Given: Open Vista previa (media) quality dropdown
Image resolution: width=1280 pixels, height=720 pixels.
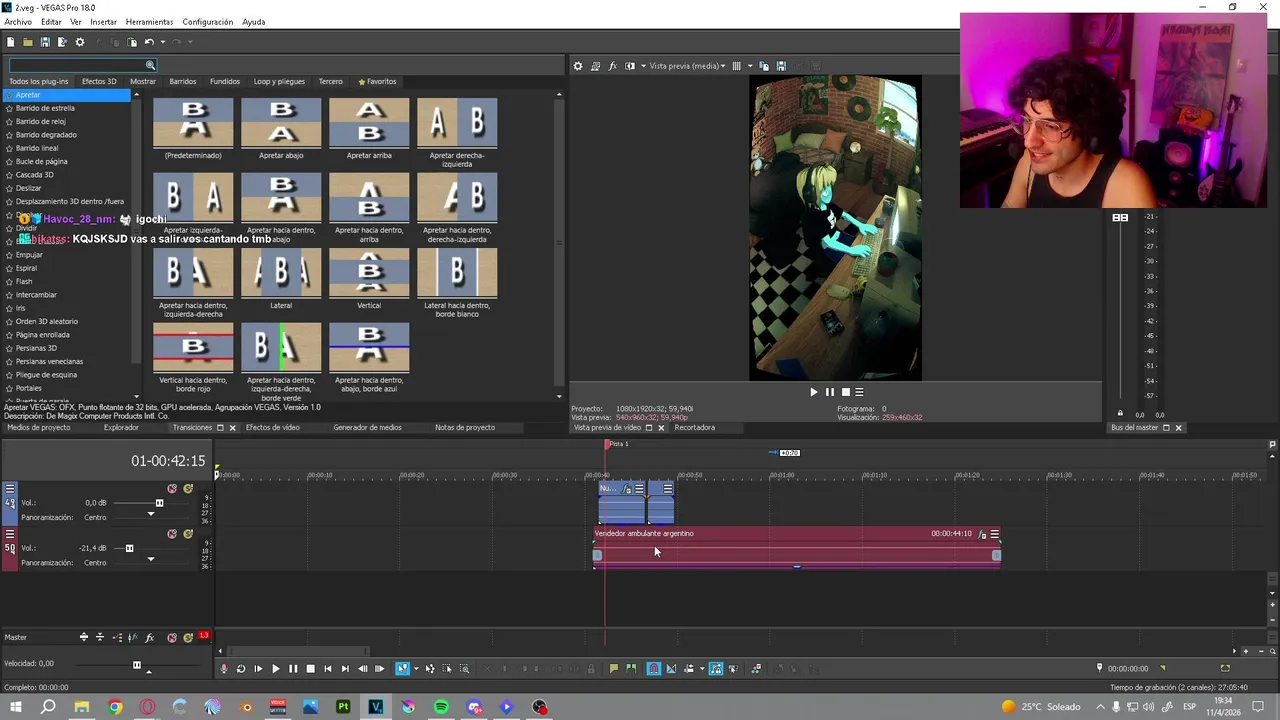Looking at the screenshot, I should tap(687, 66).
